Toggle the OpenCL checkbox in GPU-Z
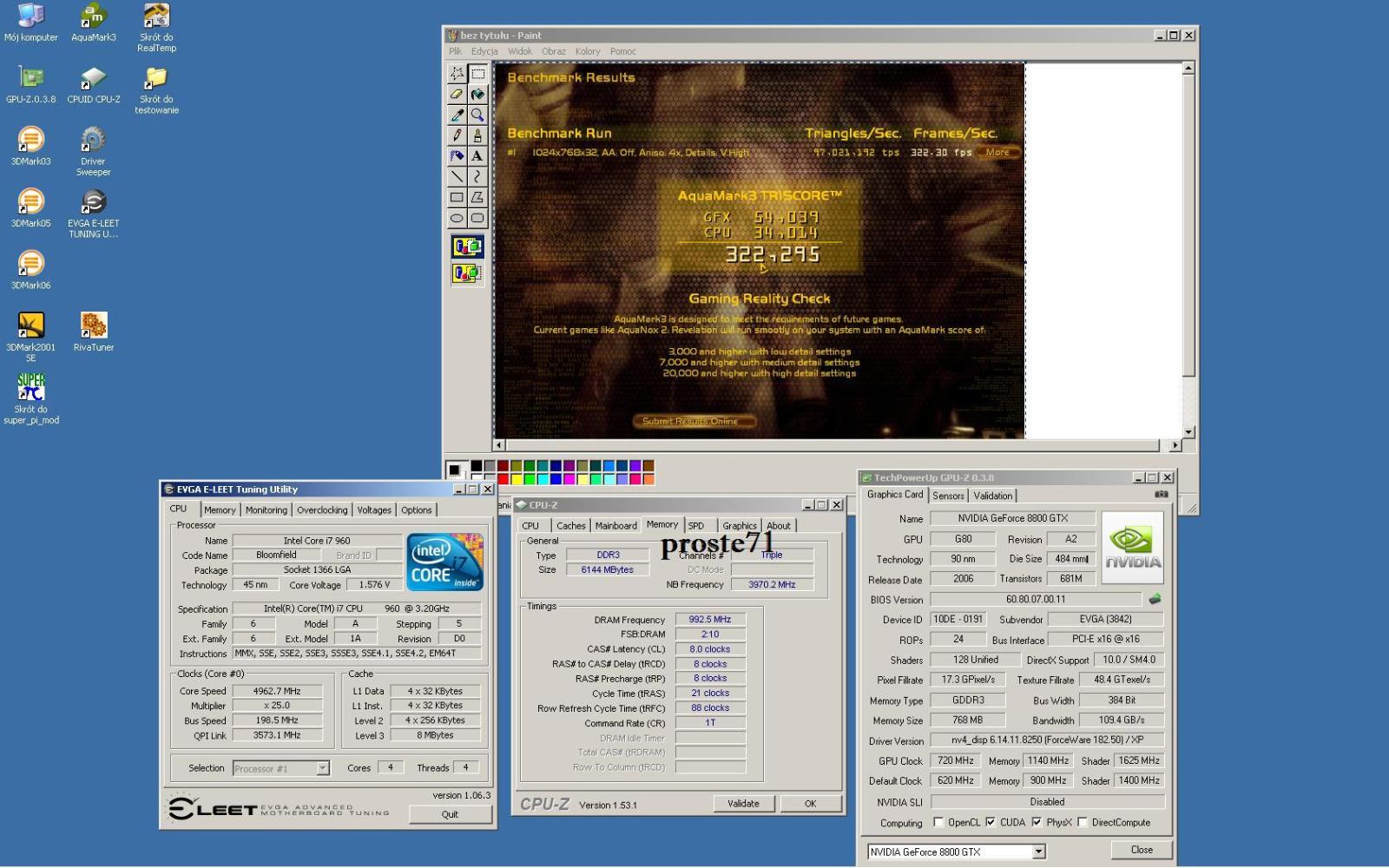This screenshot has width=1389, height=868. (x=938, y=822)
